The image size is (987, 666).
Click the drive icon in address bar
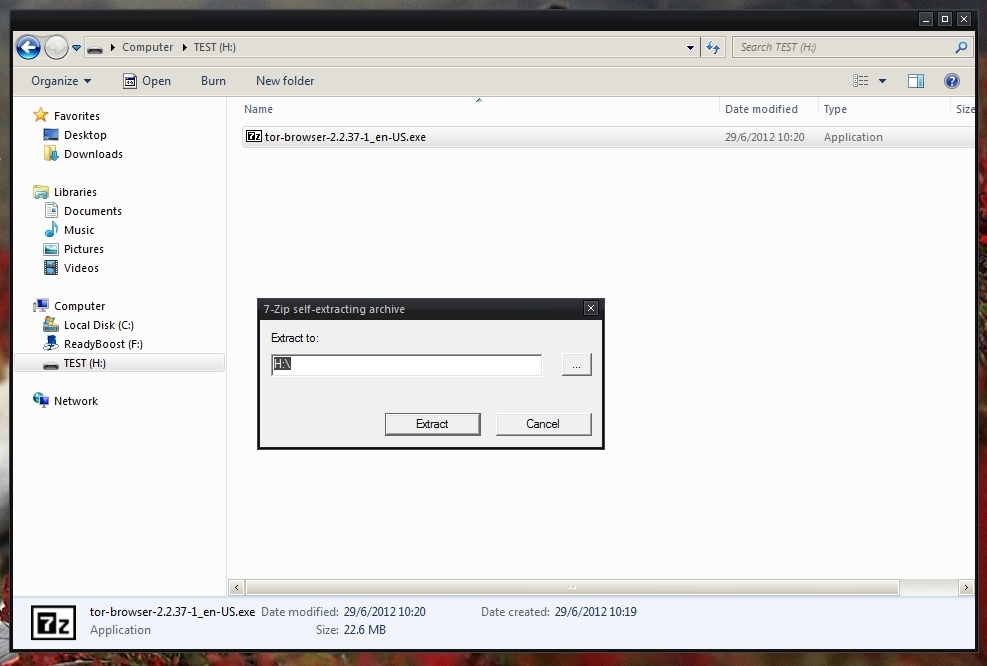pyautogui.click(x=94, y=48)
